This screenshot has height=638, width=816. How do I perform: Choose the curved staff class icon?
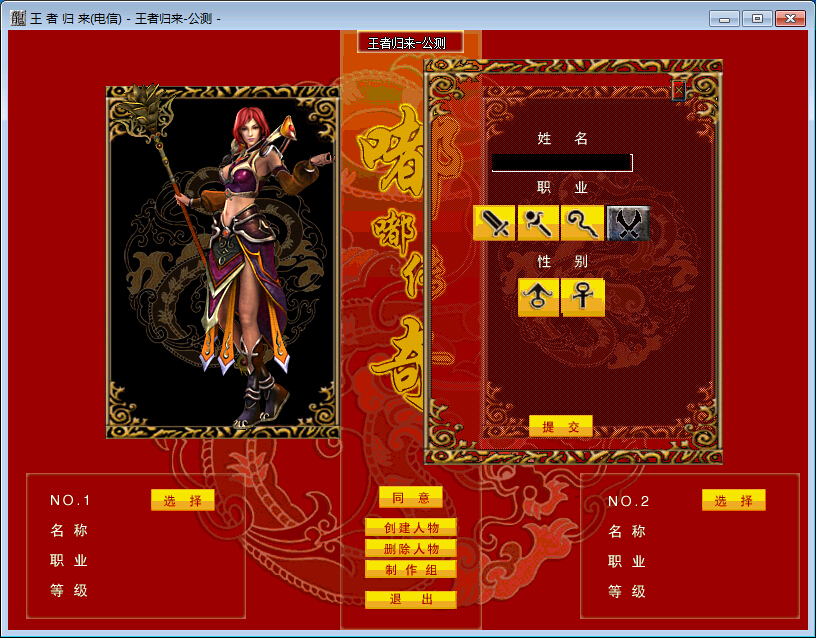582,223
